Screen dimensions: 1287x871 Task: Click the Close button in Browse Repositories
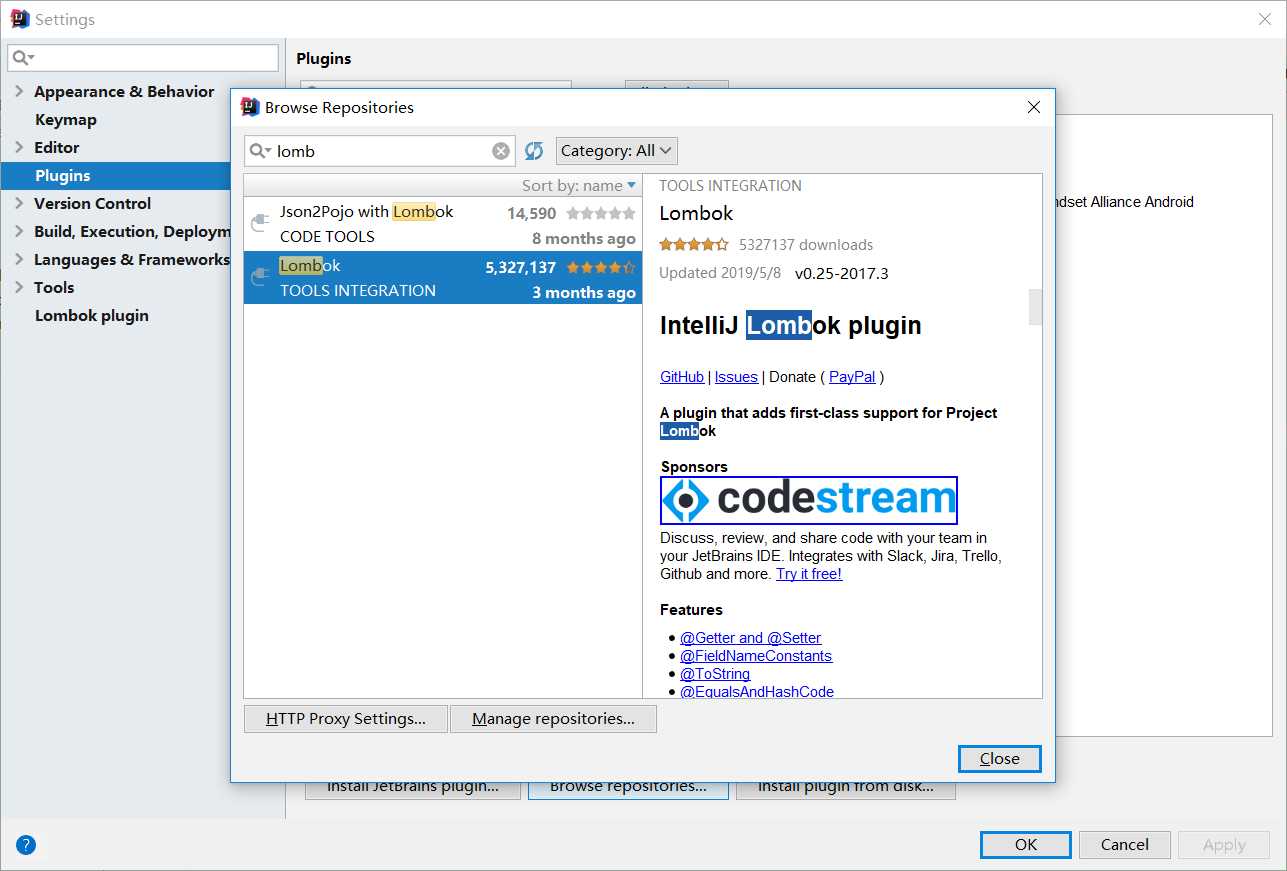pyautogui.click(x=999, y=759)
